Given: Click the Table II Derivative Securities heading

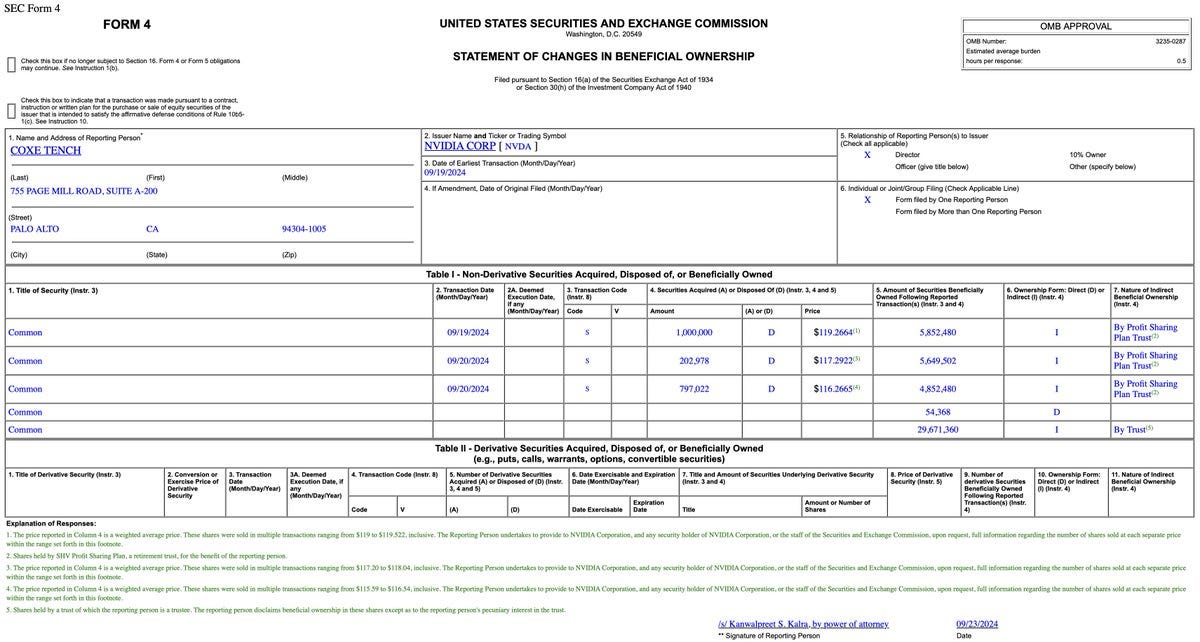Looking at the screenshot, I should pyautogui.click(x=598, y=454).
